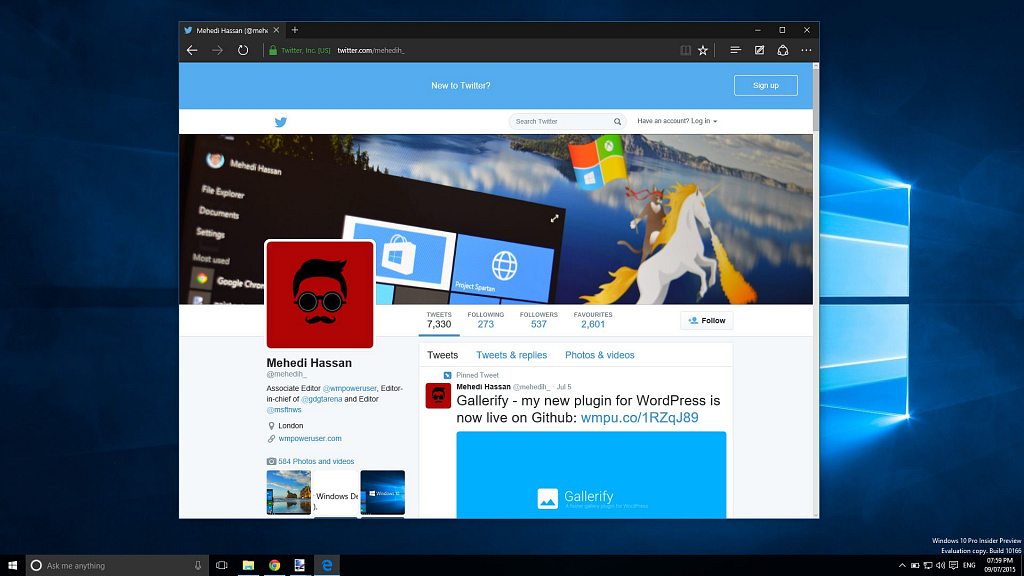Click pinned tweet author avatar

(438, 396)
